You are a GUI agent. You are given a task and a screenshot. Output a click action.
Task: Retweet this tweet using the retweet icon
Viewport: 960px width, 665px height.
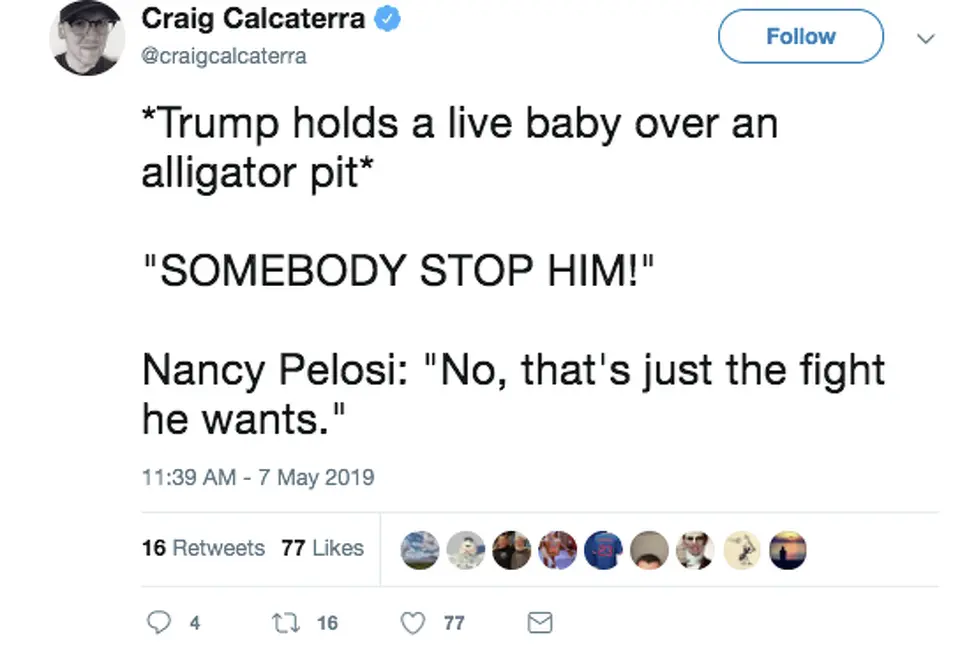(x=284, y=623)
